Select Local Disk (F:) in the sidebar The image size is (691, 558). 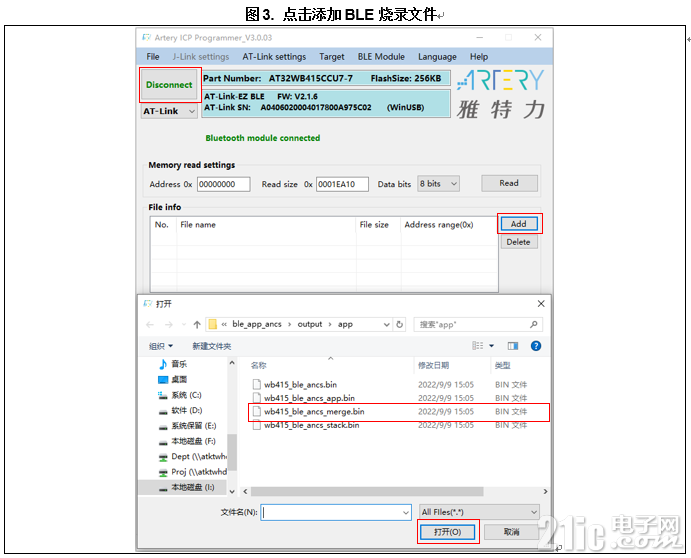[193, 441]
